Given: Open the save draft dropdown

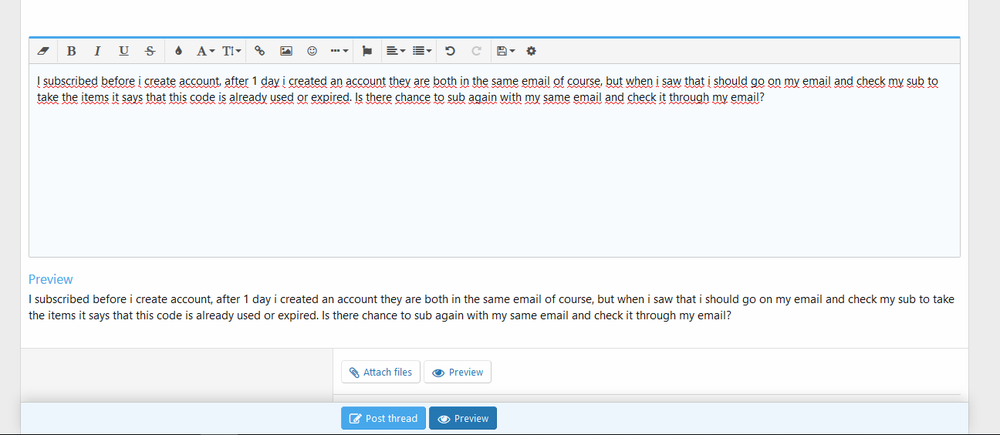Looking at the screenshot, I should (506, 50).
